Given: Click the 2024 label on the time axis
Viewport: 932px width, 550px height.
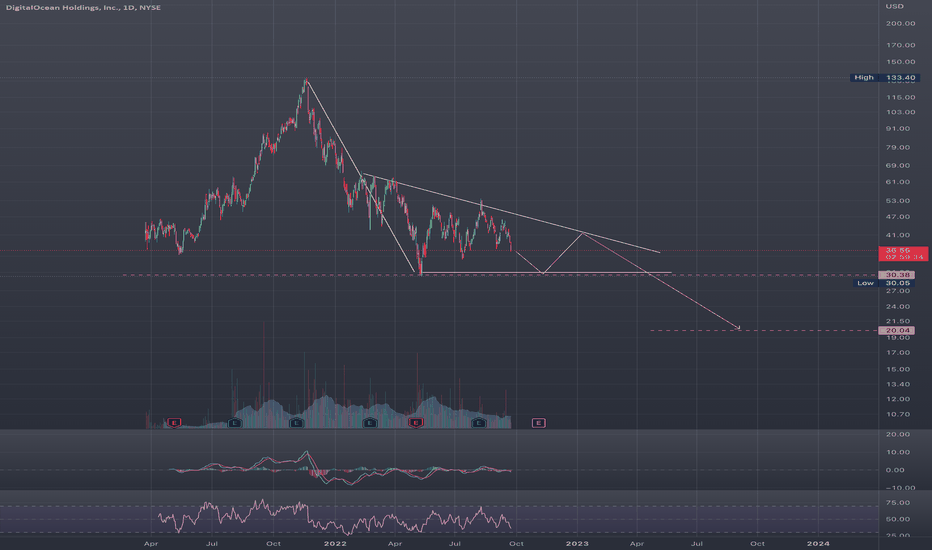Looking at the screenshot, I should (818, 543).
